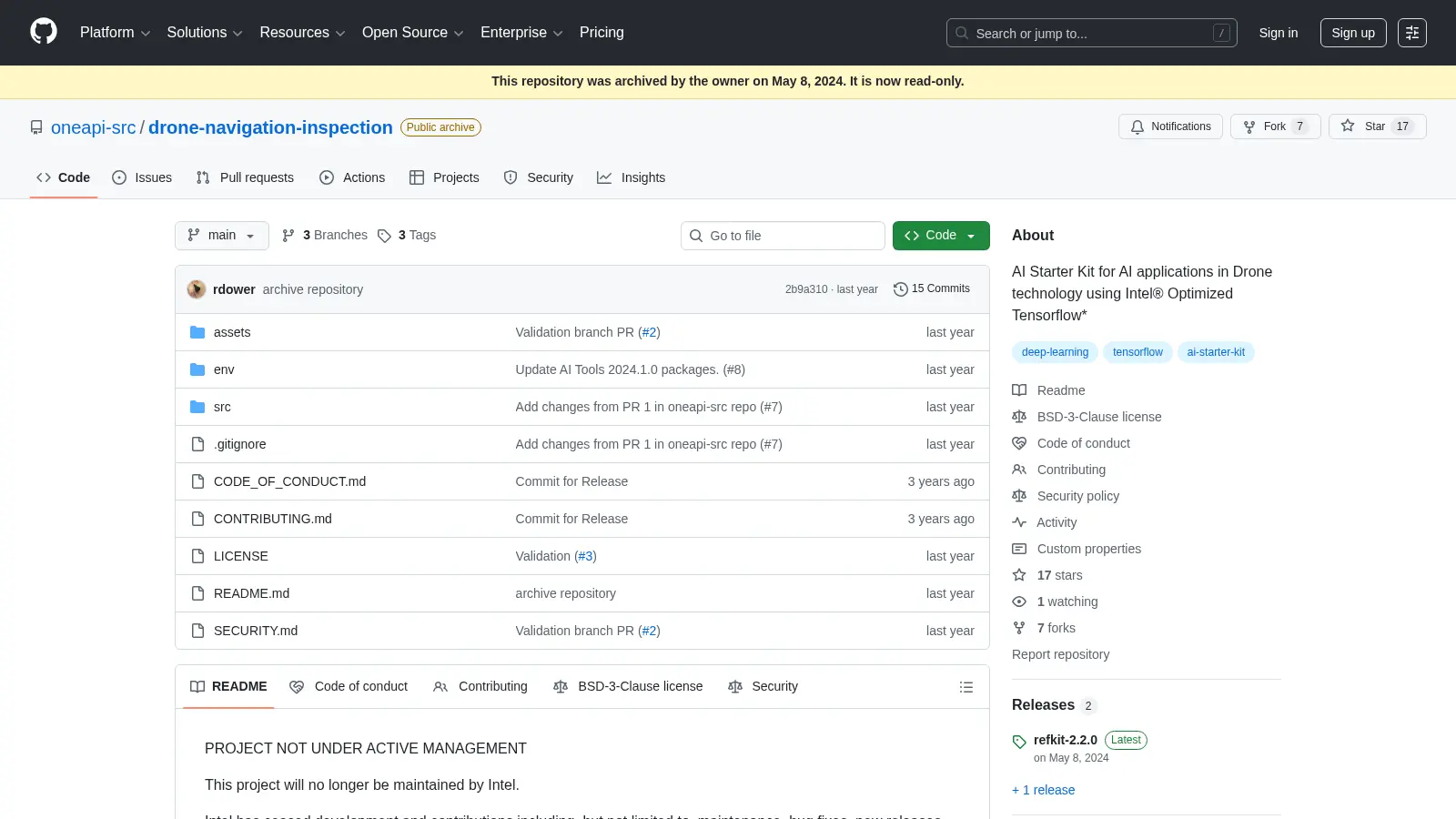Viewport: 1456px width, 819px height.
Task: View the 15 Commits history
Action: click(x=932, y=288)
